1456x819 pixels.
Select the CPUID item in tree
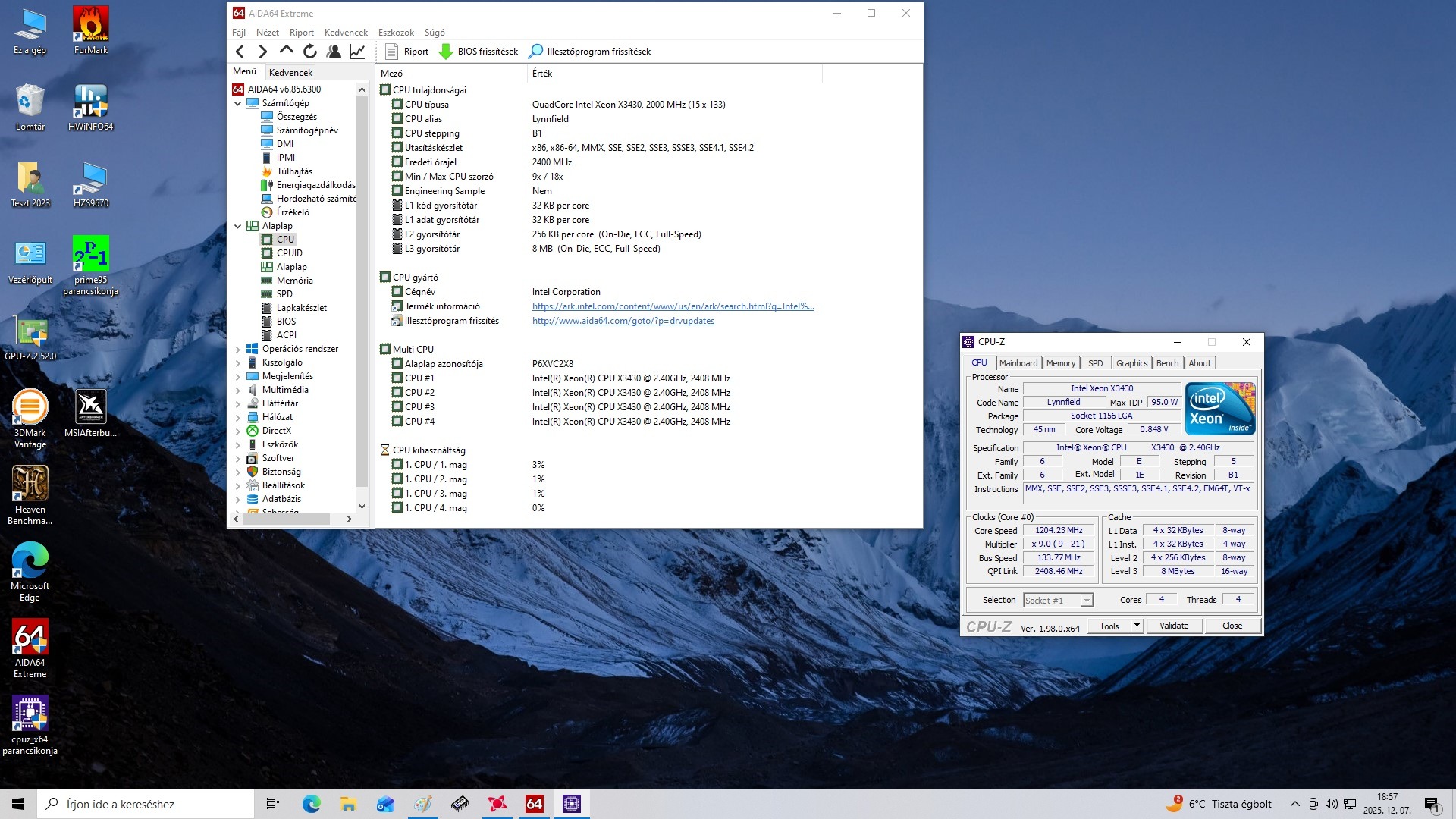[x=289, y=253]
